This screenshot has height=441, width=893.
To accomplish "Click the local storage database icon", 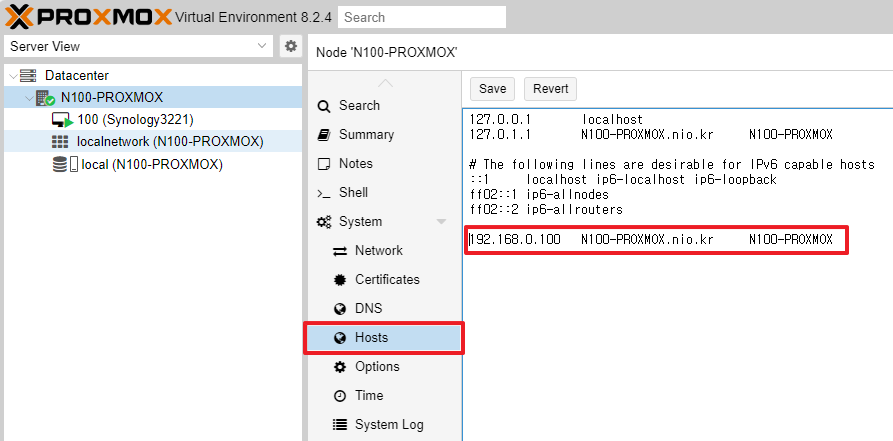I will [x=64, y=165].
